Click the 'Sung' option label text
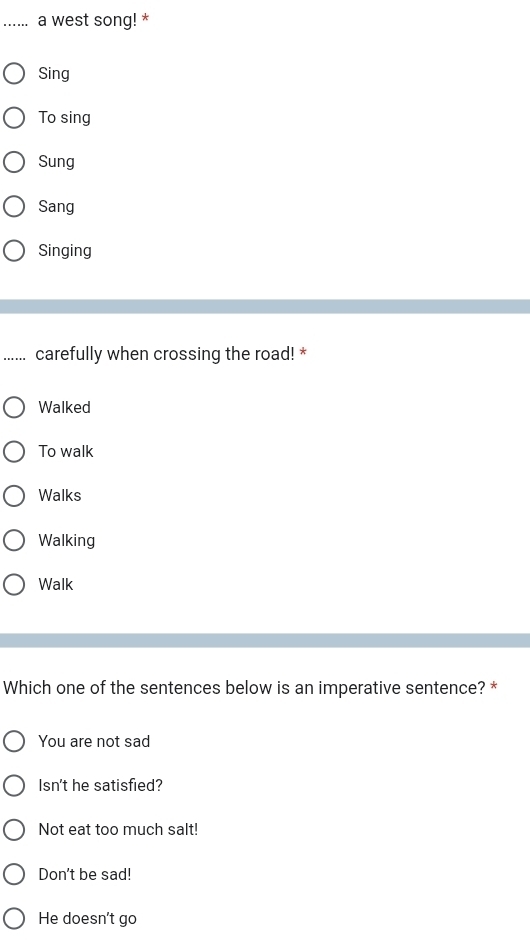530x943 pixels. [57, 162]
